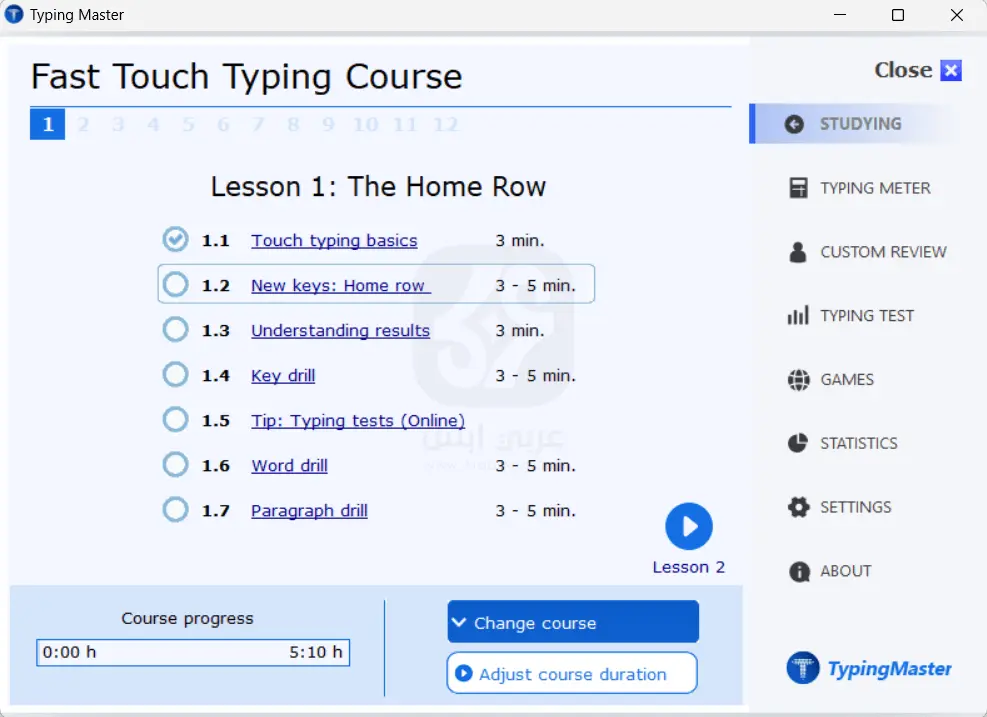The height and width of the screenshot is (717, 987).
Task: Click the Studying back arrow icon
Action: (x=795, y=124)
